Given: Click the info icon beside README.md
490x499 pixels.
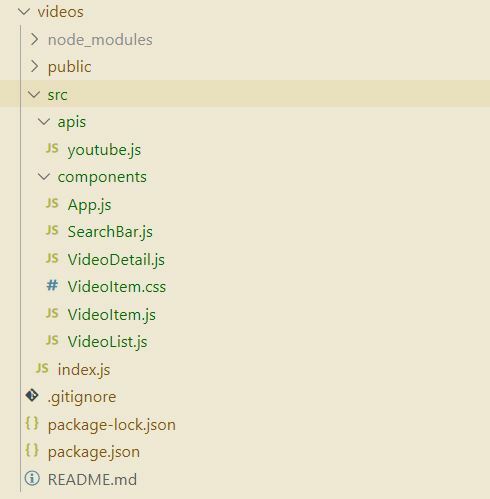Looking at the screenshot, I should tap(32, 478).
